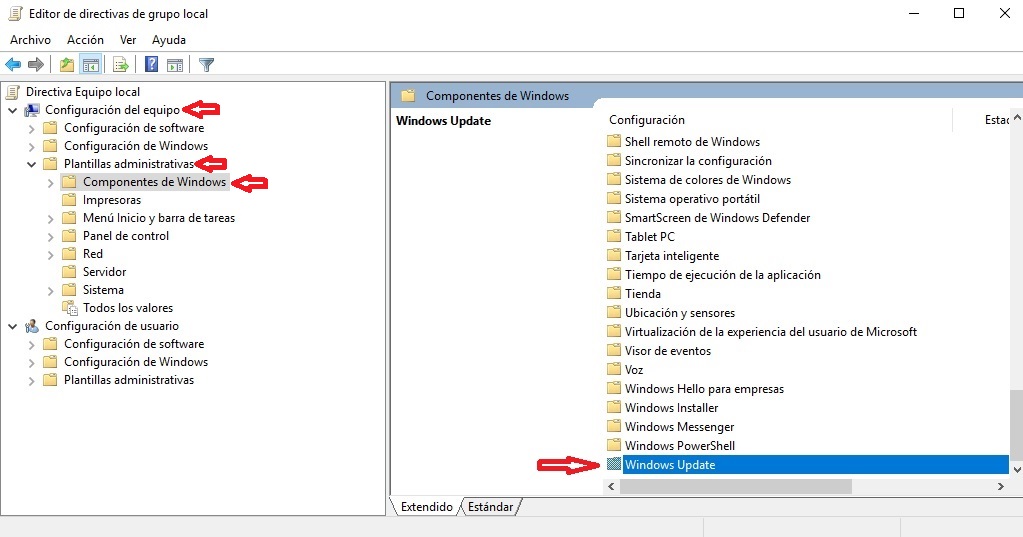1023x537 pixels.
Task: Select Sincronizar la configuración folder
Action: point(698,161)
